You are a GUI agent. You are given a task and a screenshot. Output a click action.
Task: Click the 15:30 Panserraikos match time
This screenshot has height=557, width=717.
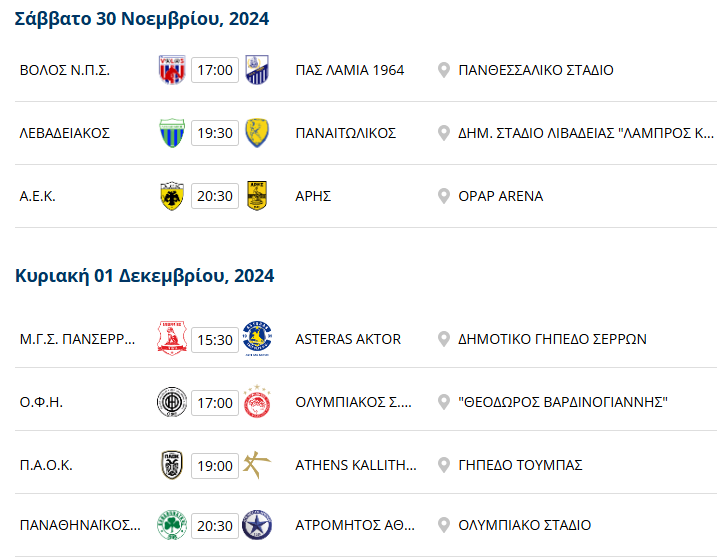[215, 340]
